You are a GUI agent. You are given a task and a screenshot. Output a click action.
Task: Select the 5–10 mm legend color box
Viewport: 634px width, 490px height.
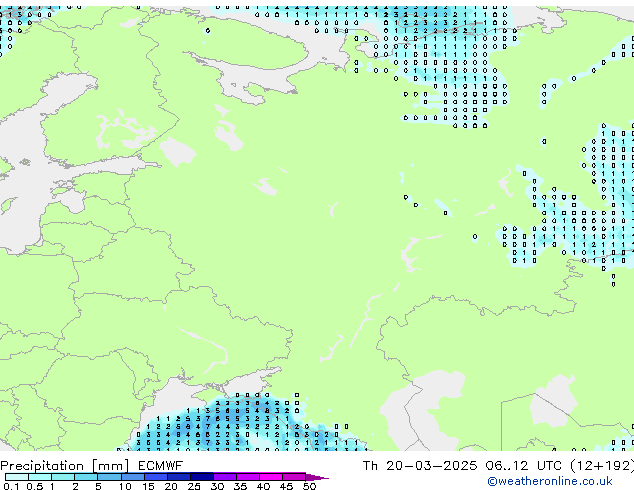click(110, 477)
